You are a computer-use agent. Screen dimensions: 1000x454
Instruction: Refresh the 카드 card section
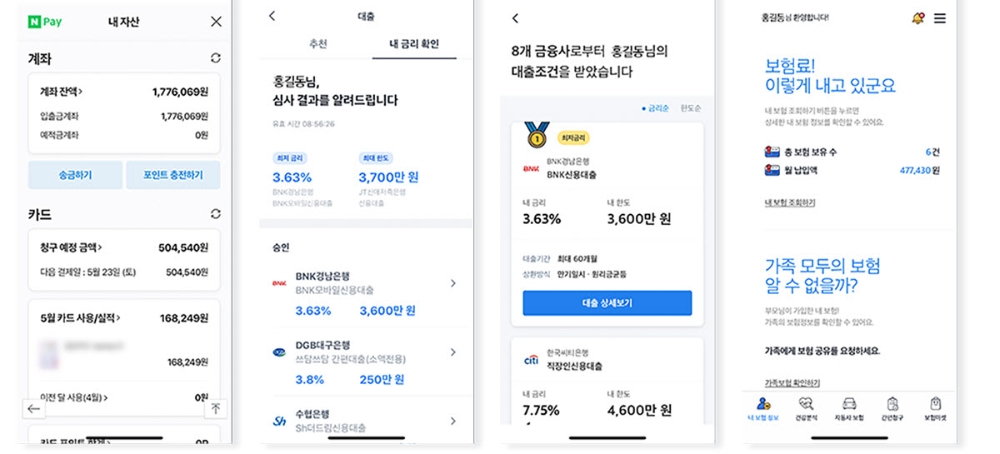(x=215, y=214)
